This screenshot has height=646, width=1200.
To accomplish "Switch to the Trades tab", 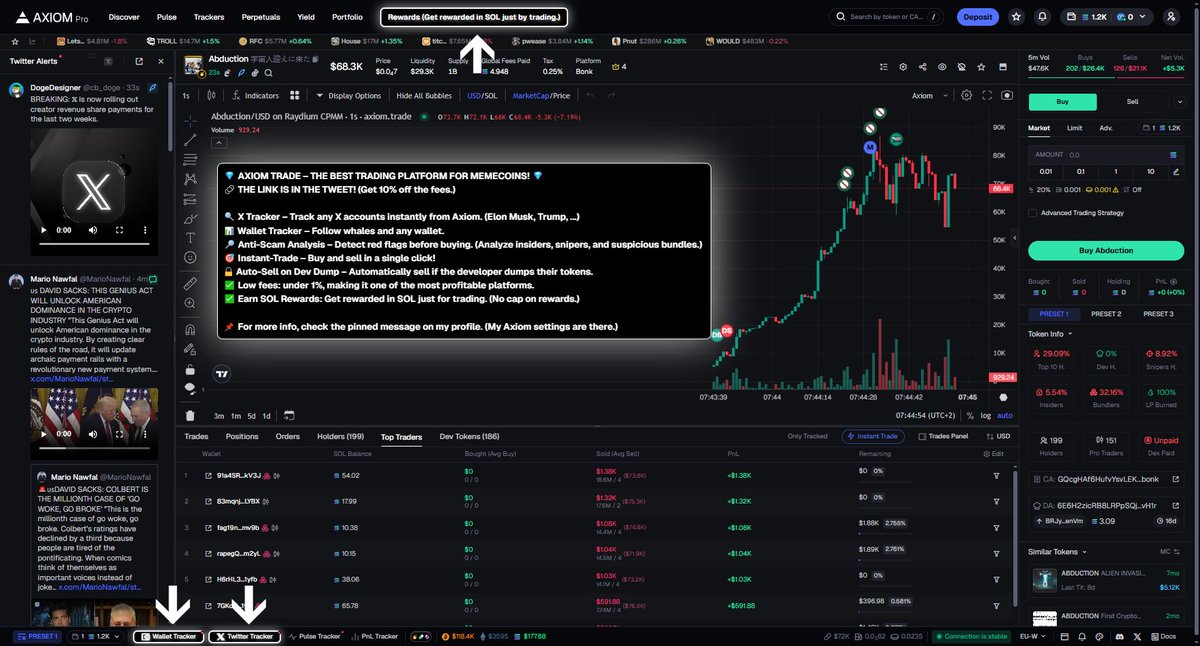I will point(196,437).
